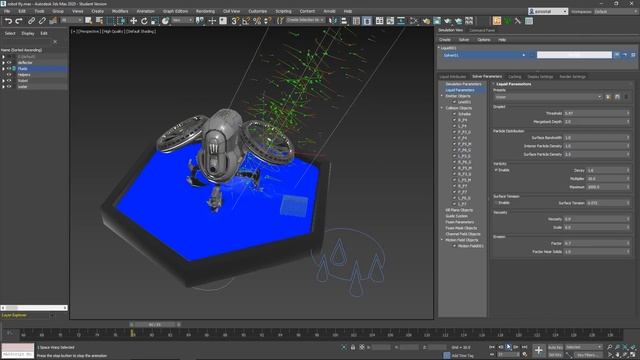Click the hammer tools icon
This screenshot has height=360, width=640.
(518, 21)
